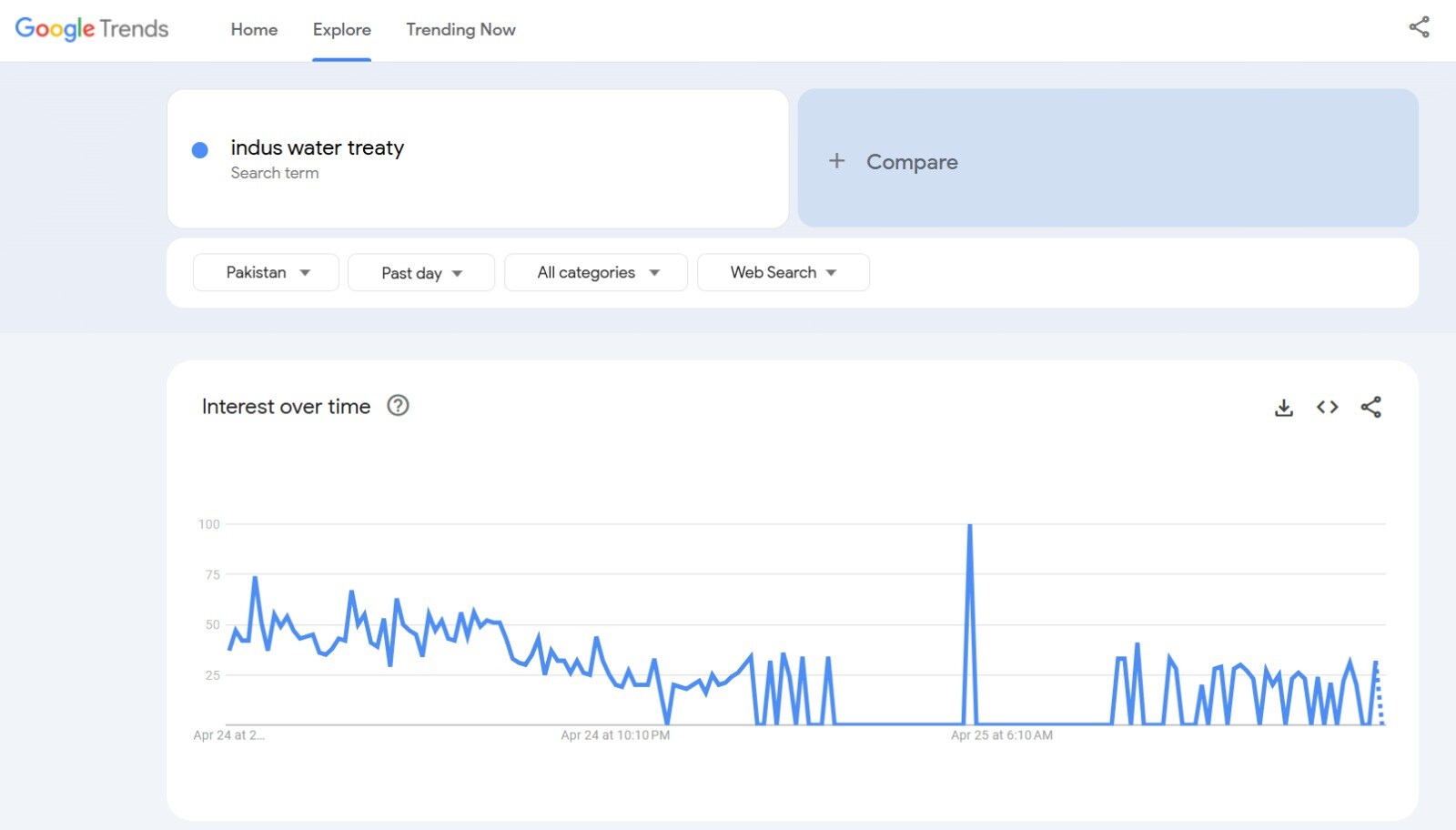Share the Interest over time chart
Viewport: 1456px width, 830px height.
click(1370, 407)
